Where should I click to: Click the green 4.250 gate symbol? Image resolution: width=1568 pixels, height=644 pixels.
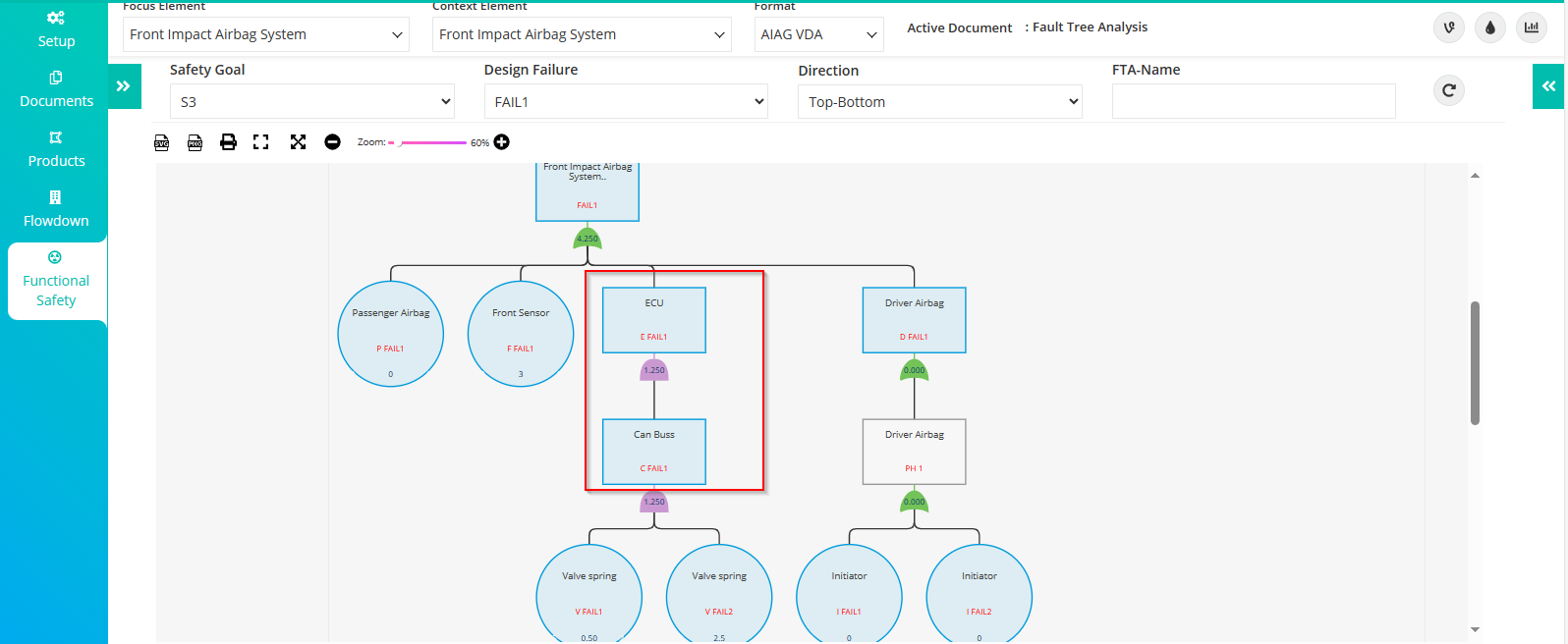pyautogui.click(x=588, y=239)
